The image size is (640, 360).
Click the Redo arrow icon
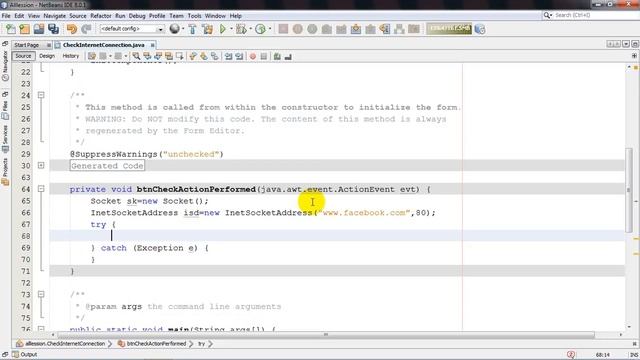point(86,29)
